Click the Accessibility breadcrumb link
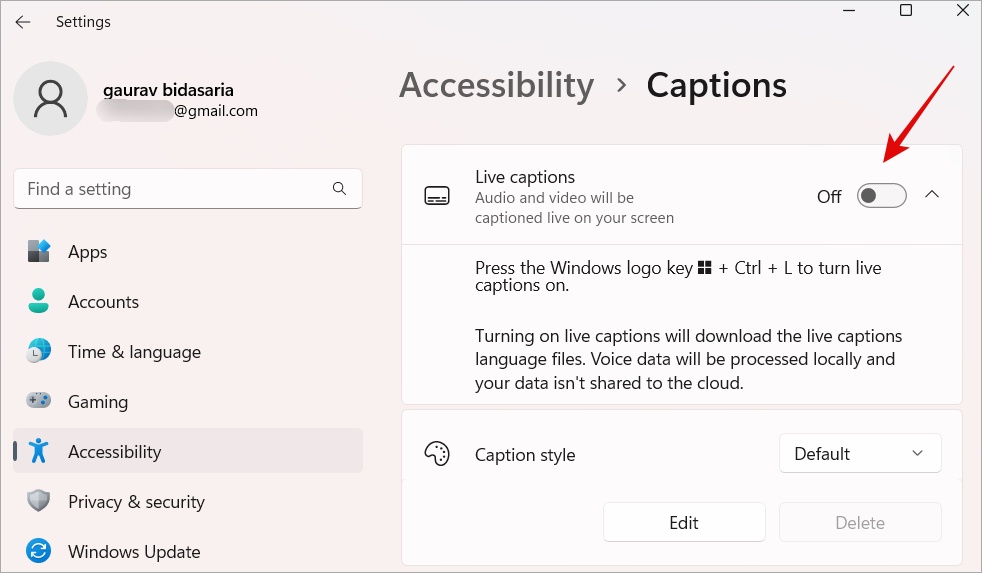 [497, 85]
